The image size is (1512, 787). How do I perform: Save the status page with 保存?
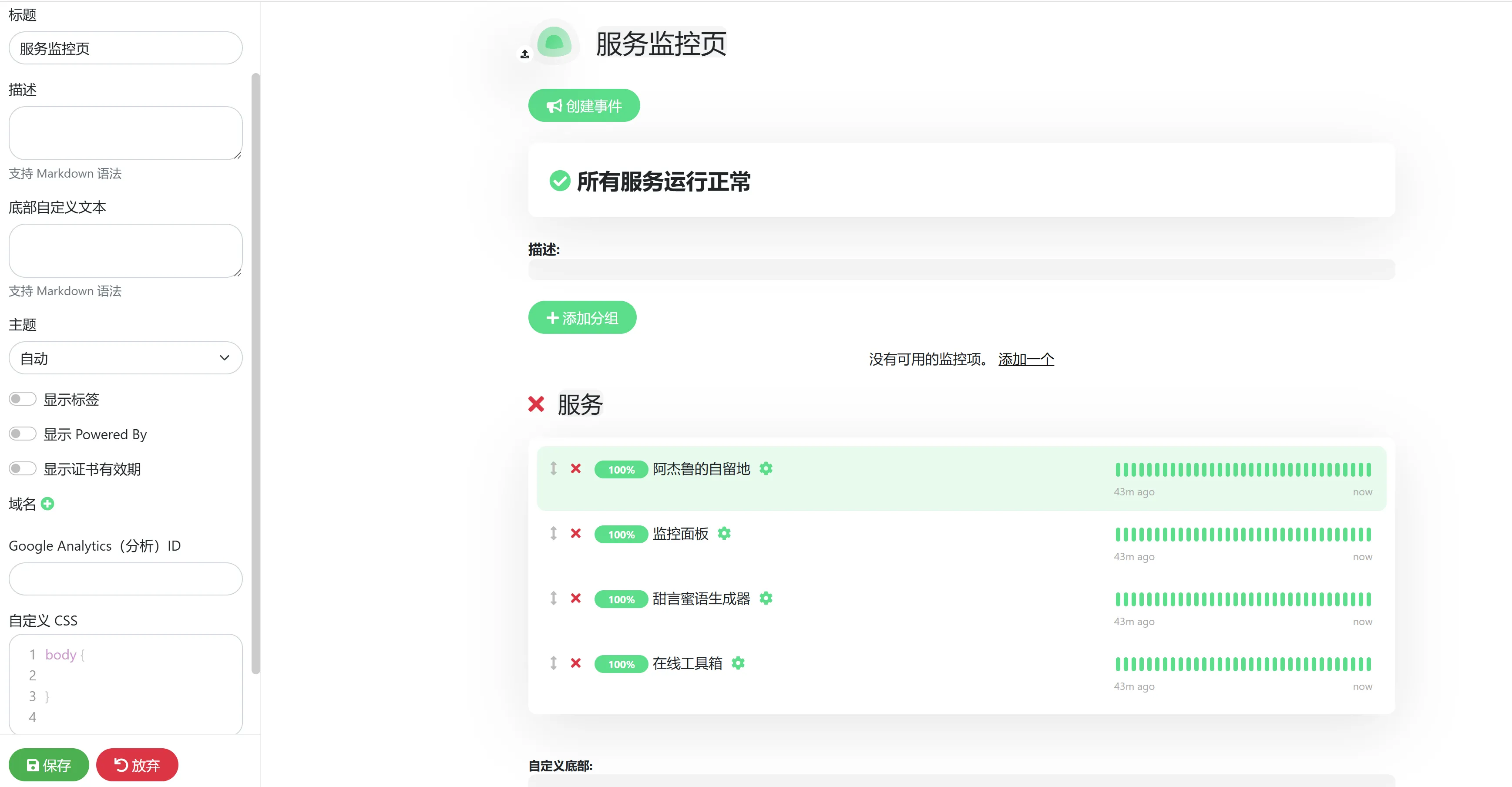click(x=49, y=765)
